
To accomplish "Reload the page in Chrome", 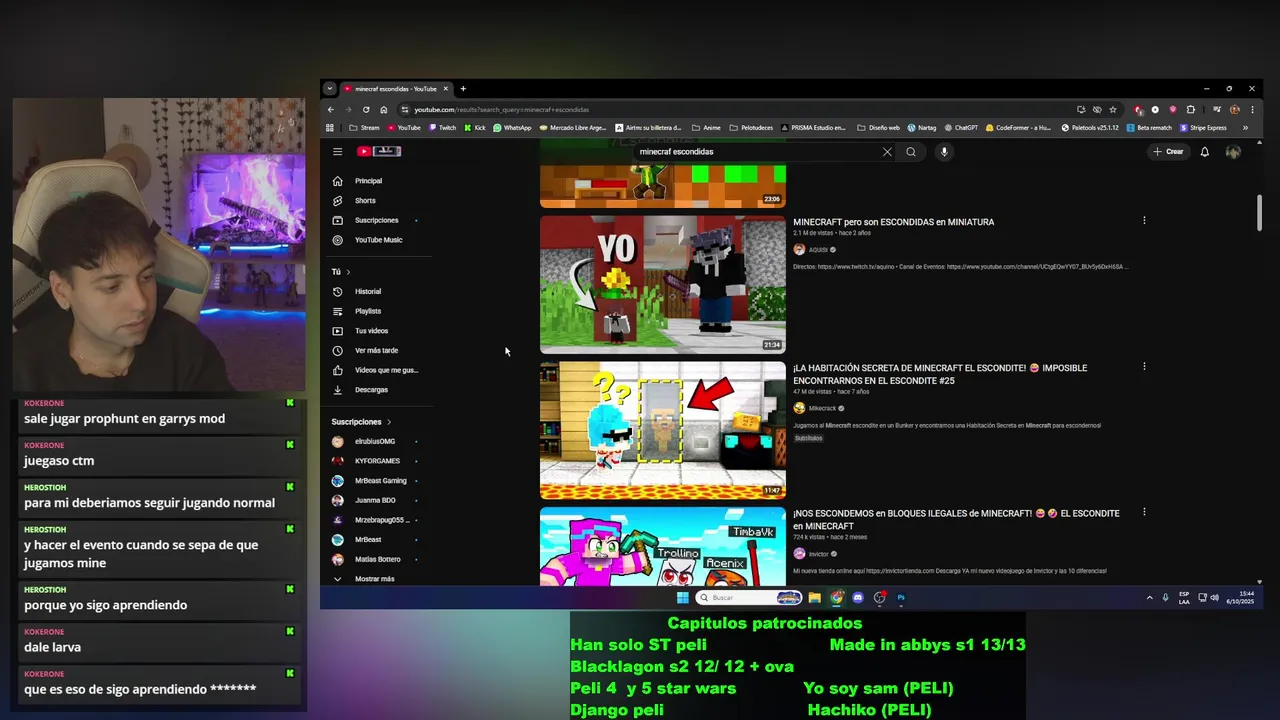I will [366, 110].
